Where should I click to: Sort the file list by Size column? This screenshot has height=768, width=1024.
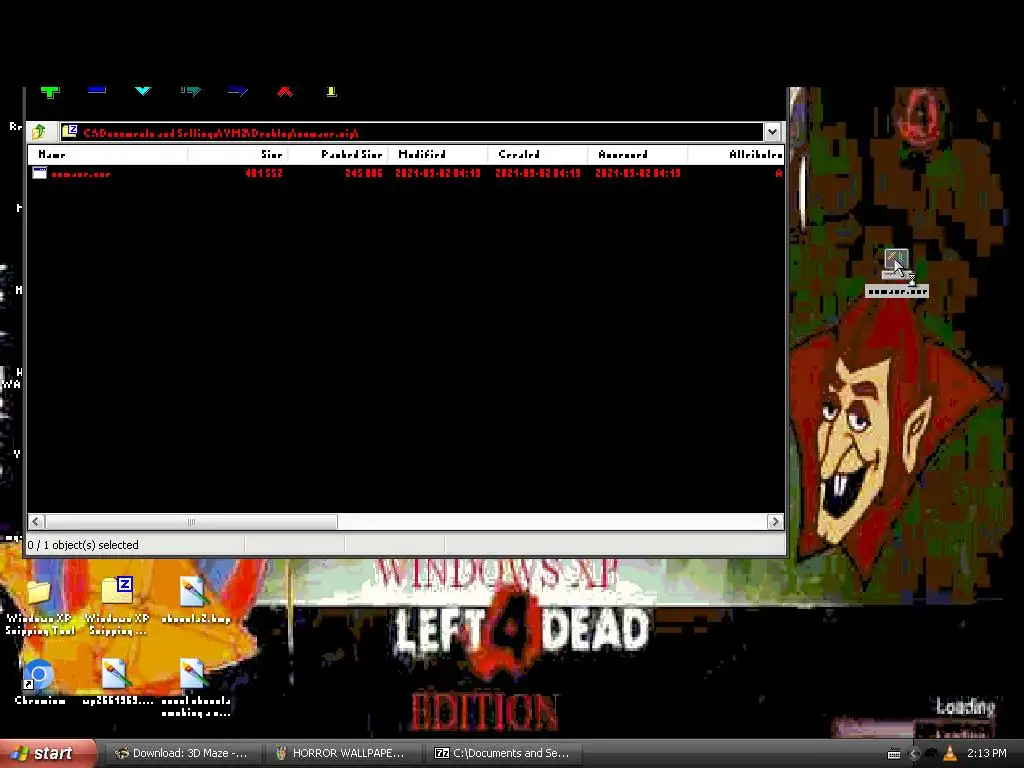pos(238,155)
